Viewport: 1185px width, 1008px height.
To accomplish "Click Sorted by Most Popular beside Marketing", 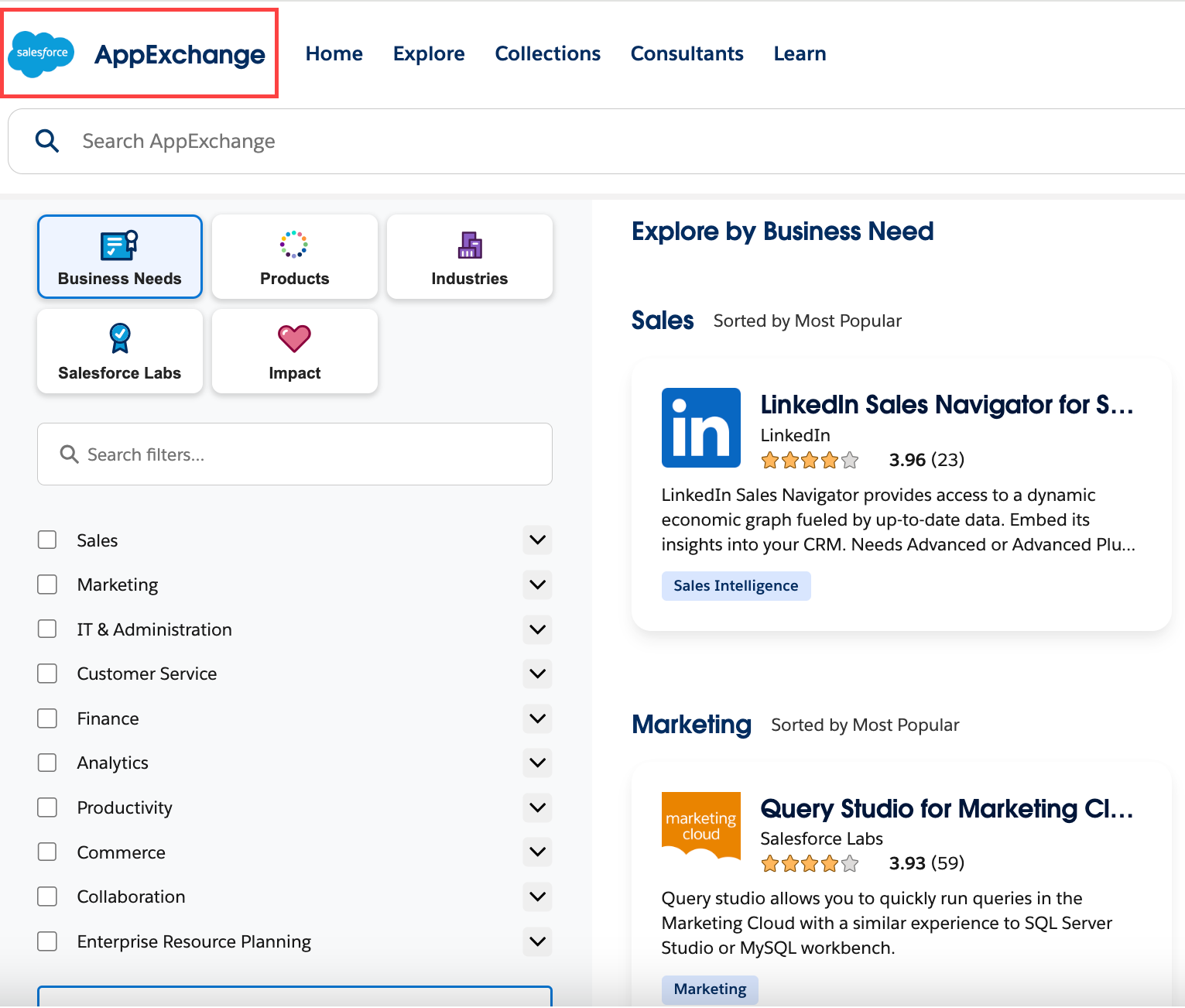I will 865,725.
